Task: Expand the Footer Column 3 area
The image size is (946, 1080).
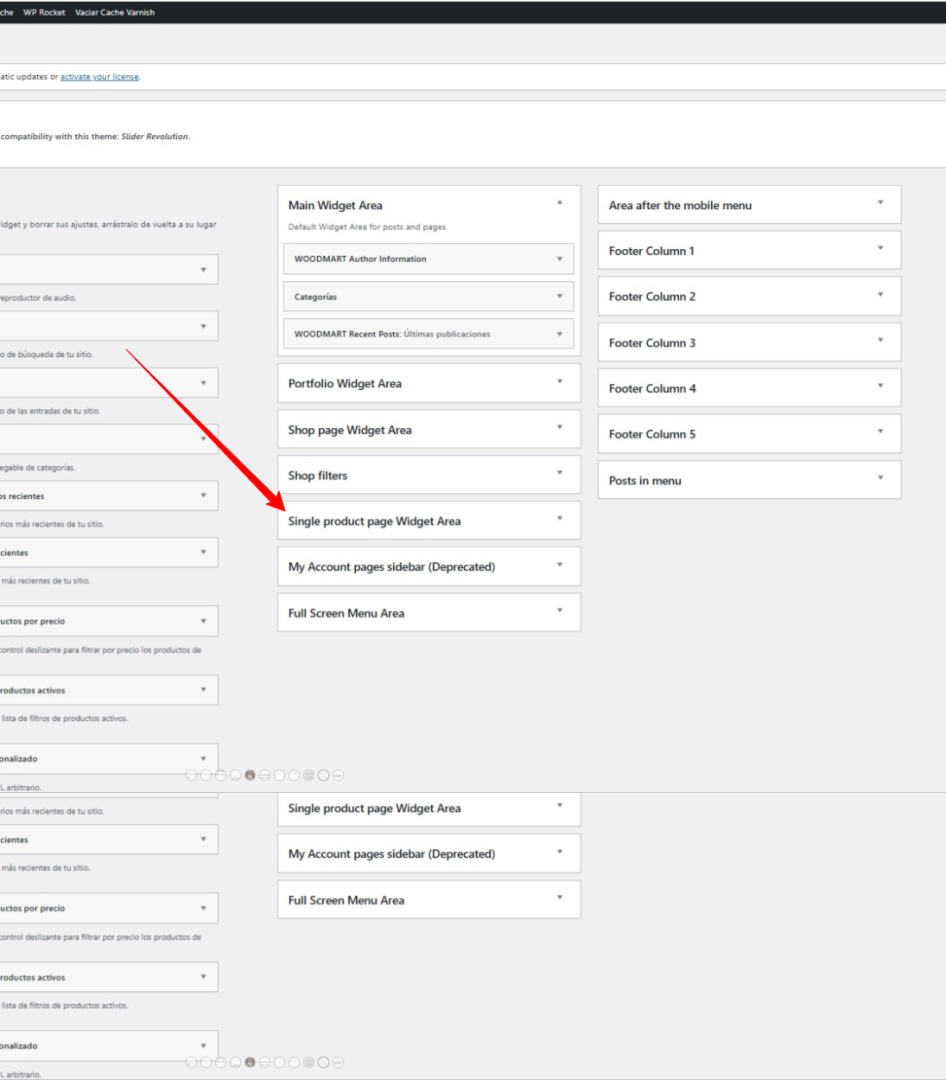Action: (880, 341)
